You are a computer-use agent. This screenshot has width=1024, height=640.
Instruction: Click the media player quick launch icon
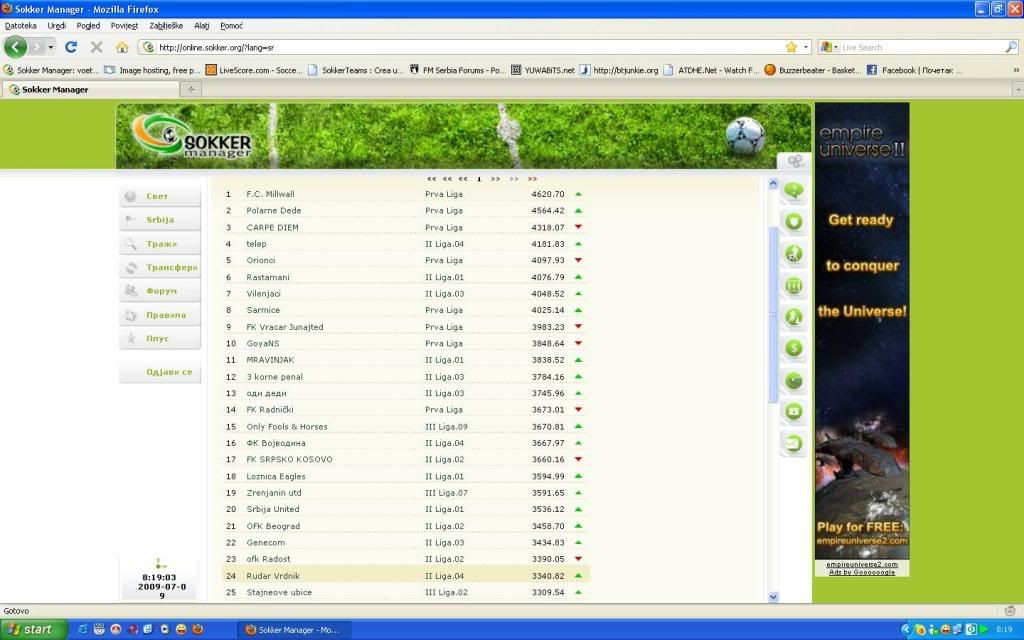click(x=165, y=630)
